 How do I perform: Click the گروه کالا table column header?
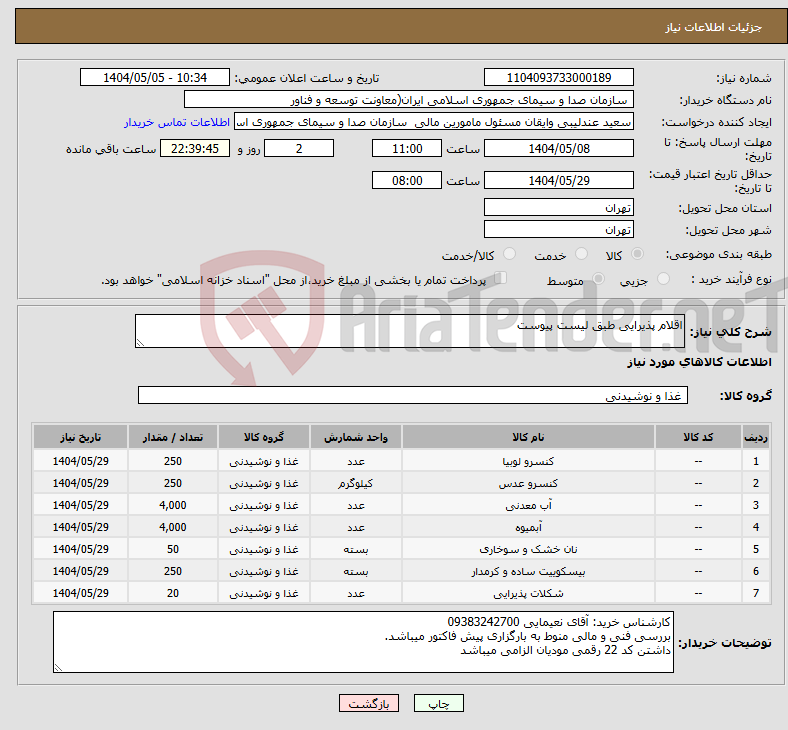point(264,437)
